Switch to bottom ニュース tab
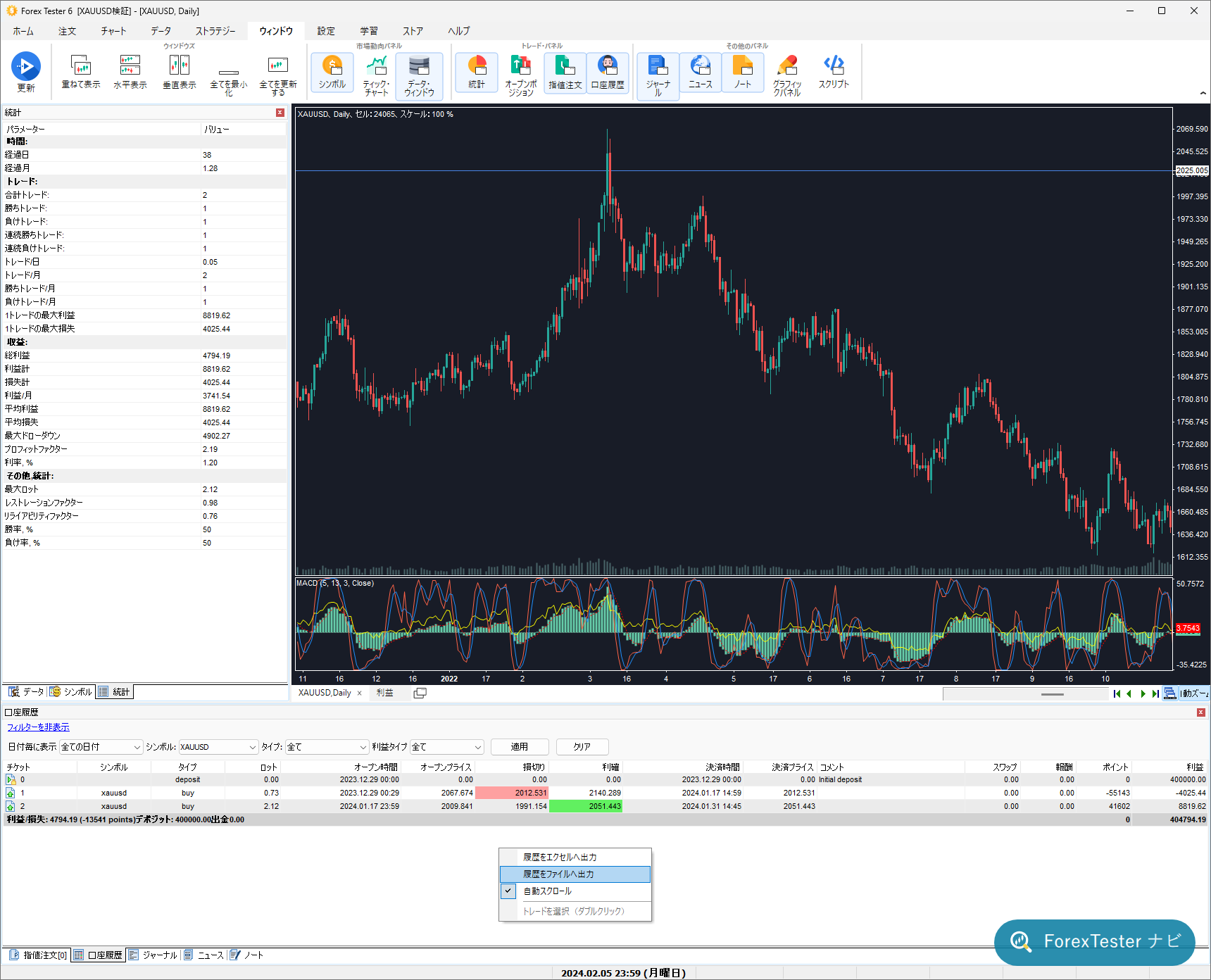1211x980 pixels. [203, 955]
